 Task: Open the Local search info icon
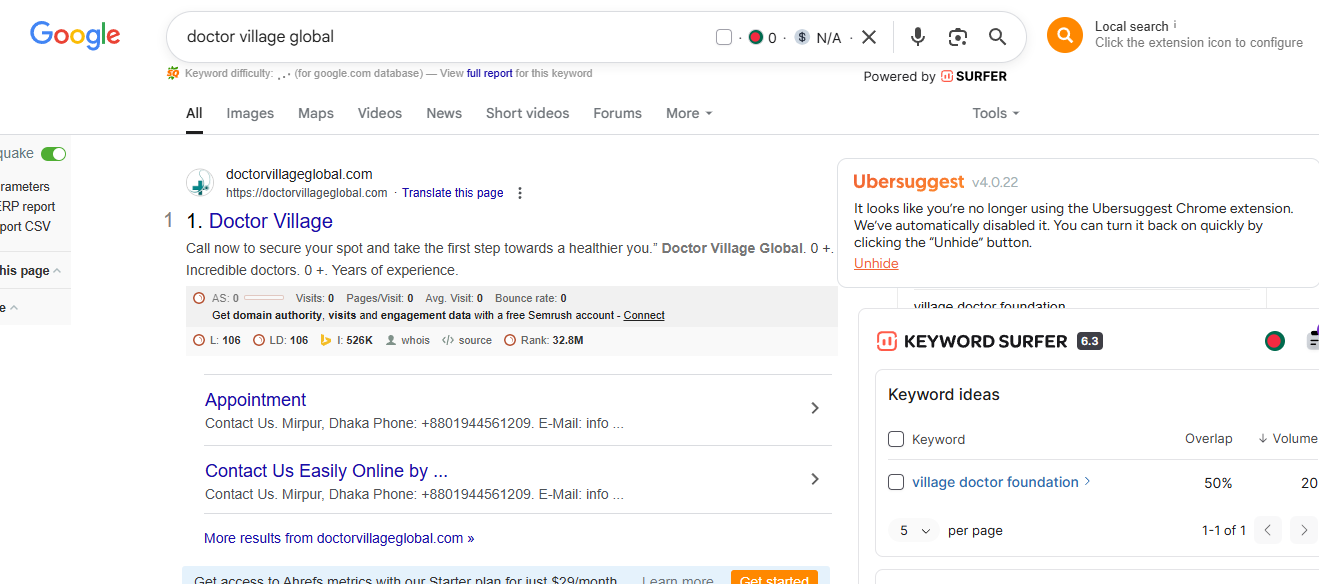[1175, 25]
